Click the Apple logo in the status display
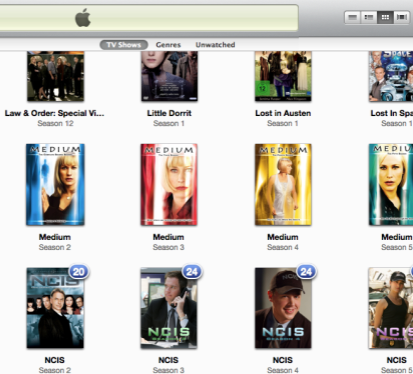Image resolution: width=413 pixels, height=374 pixels. 83,18
